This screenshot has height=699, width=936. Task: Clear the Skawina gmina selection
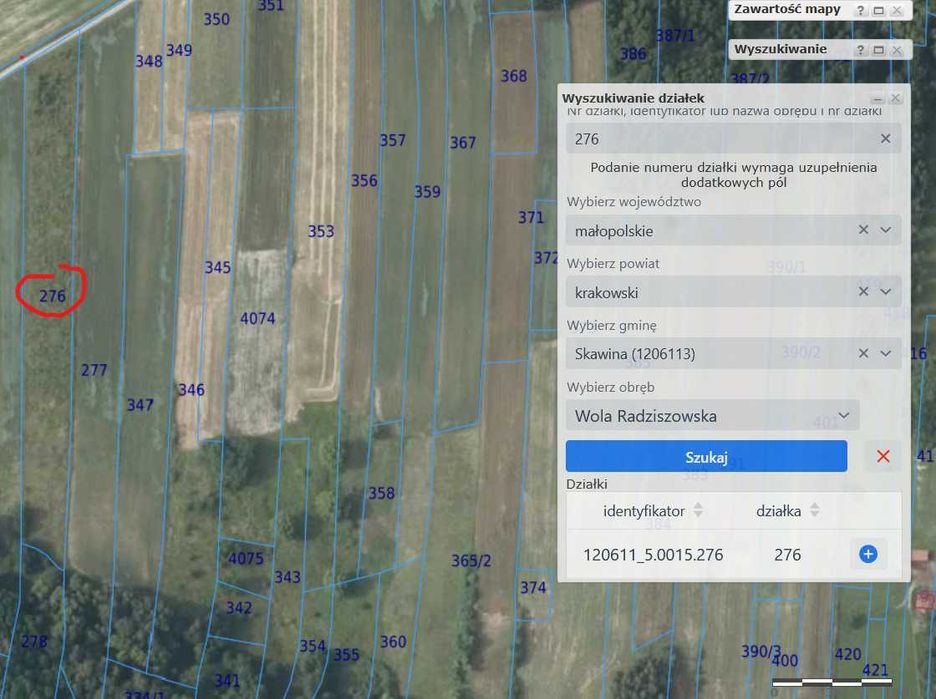863,353
